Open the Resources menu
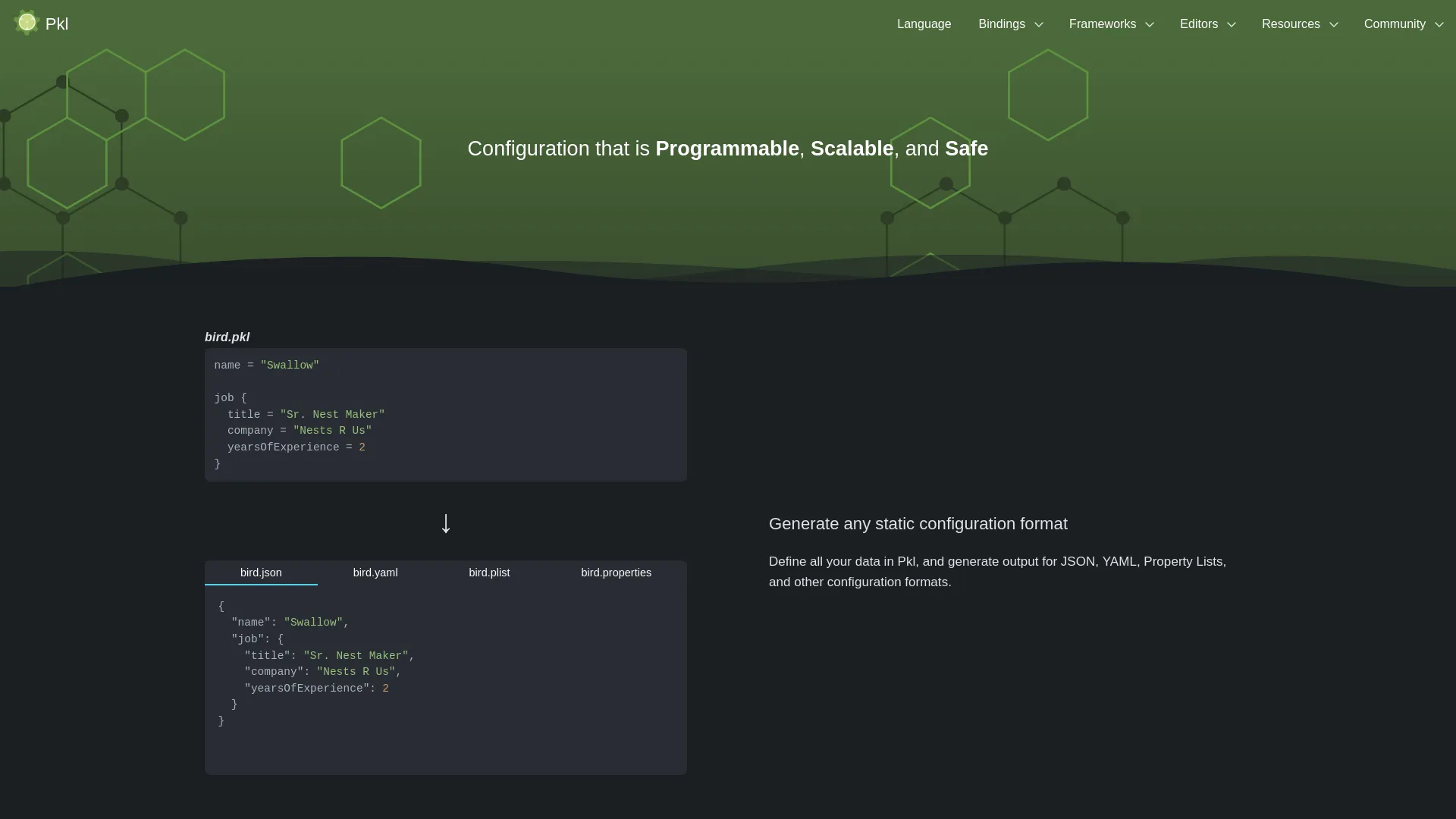Screen dimensions: 1456x819 (1291, 24)
